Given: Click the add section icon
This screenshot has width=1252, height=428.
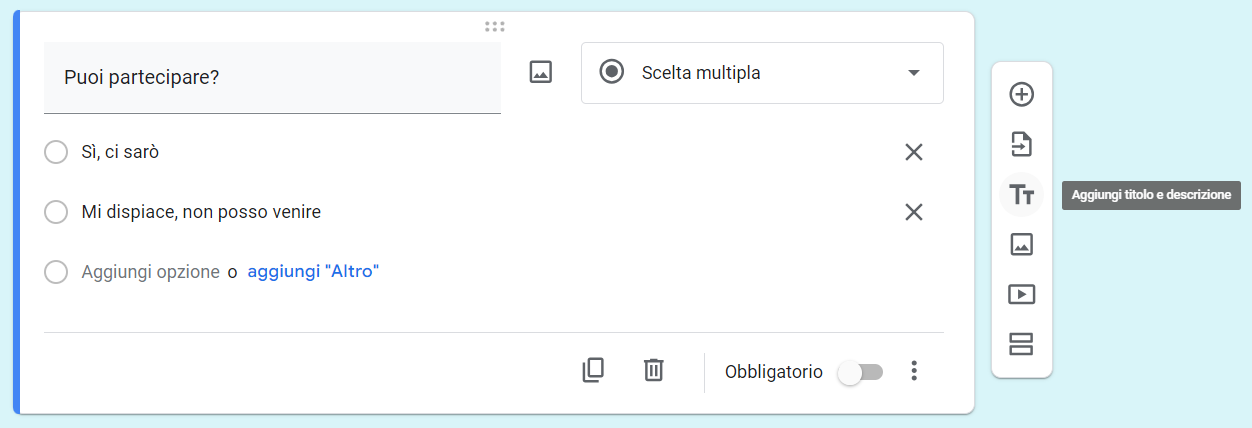Looking at the screenshot, I should click(1021, 344).
